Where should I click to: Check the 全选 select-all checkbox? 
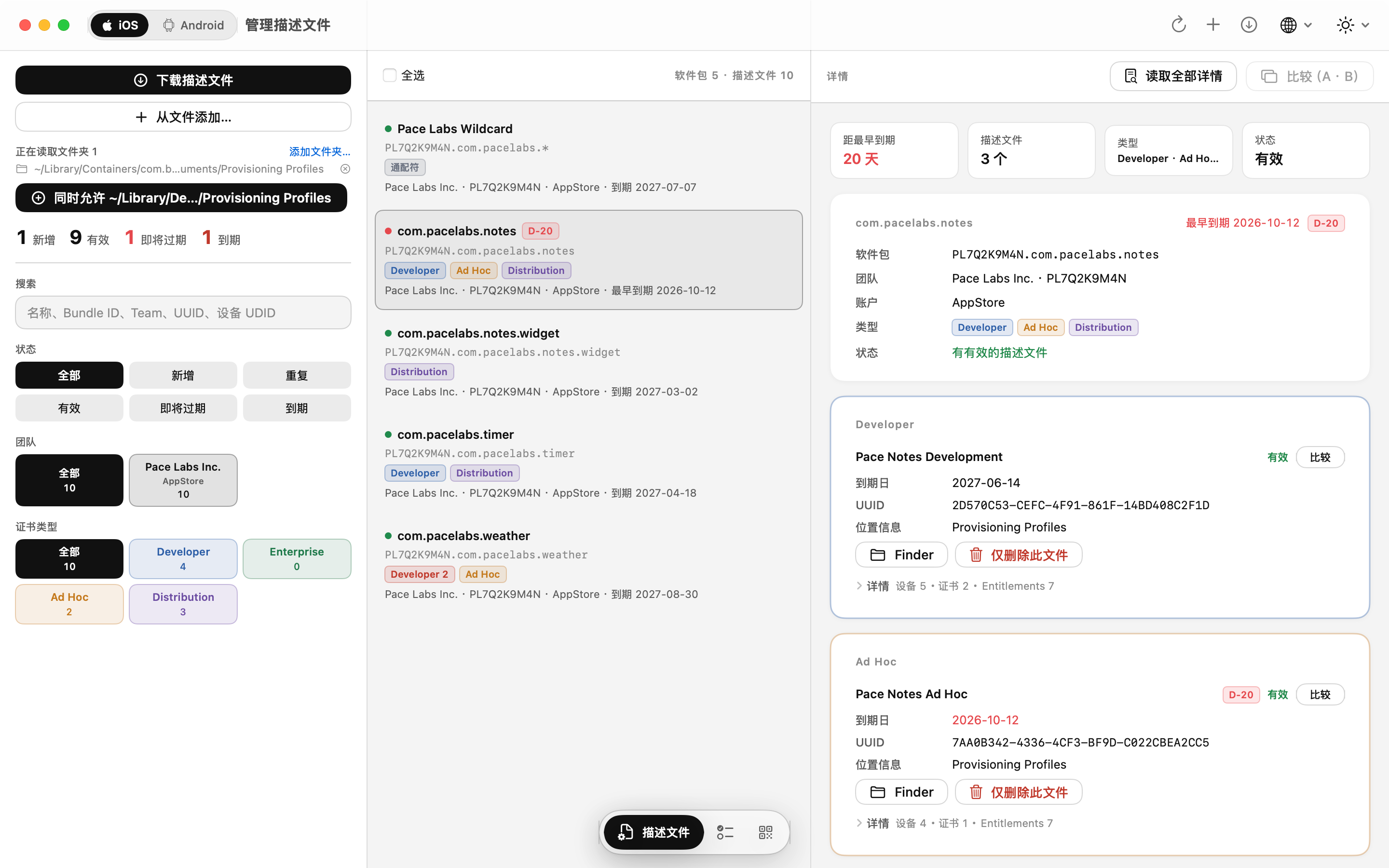click(x=390, y=75)
